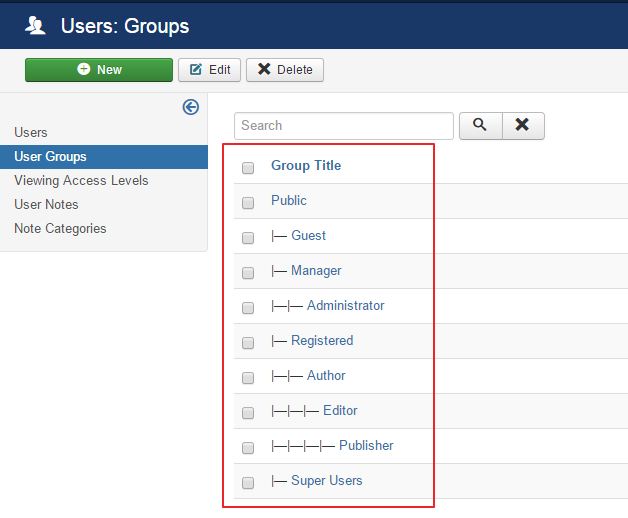
Task: Create a new user group
Action: (98, 70)
